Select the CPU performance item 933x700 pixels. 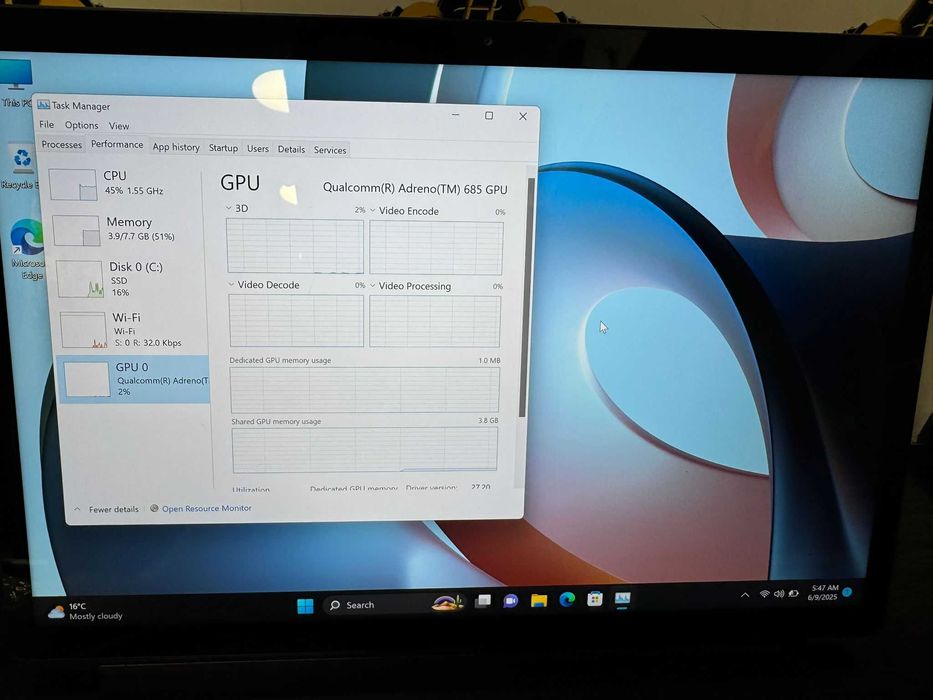click(125, 184)
